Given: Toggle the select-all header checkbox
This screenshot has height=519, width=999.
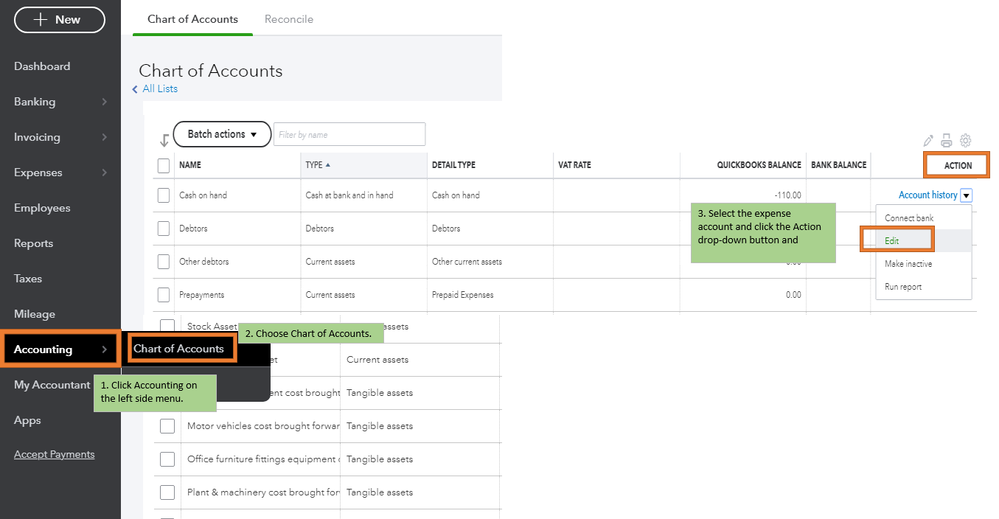Looking at the screenshot, I should [164, 165].
